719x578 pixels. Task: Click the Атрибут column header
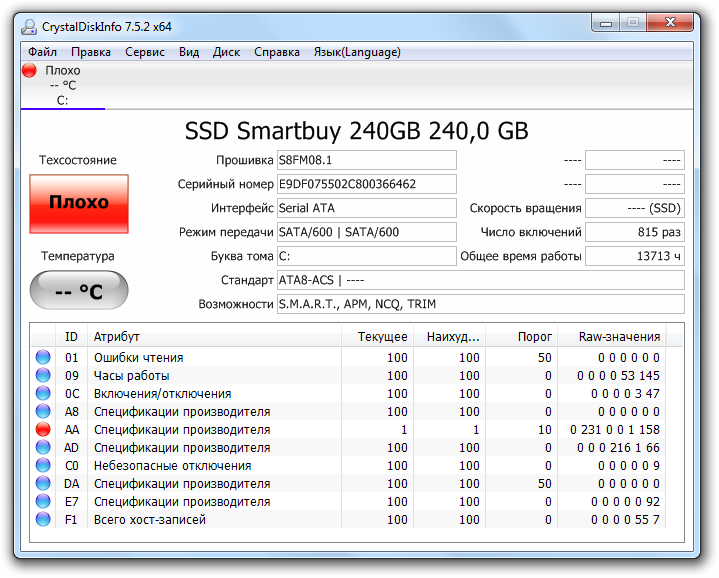[x=214, y=337]
